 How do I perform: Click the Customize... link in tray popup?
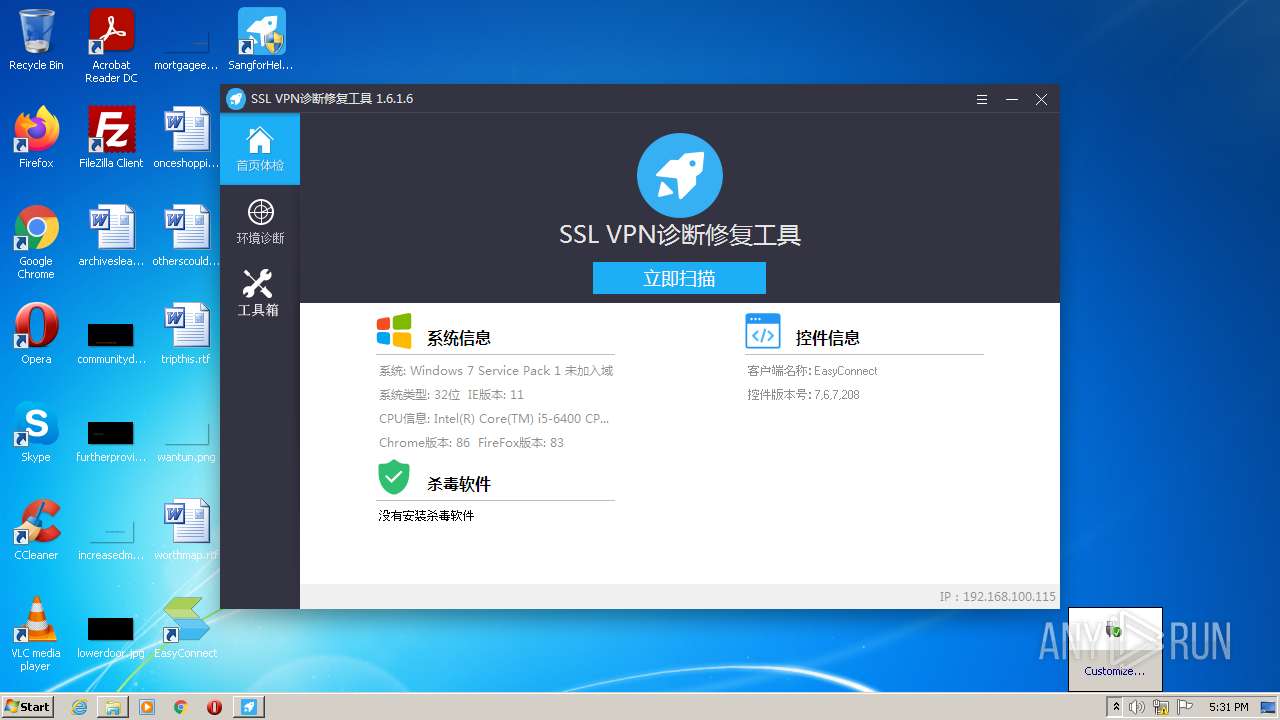(1115, 671)
